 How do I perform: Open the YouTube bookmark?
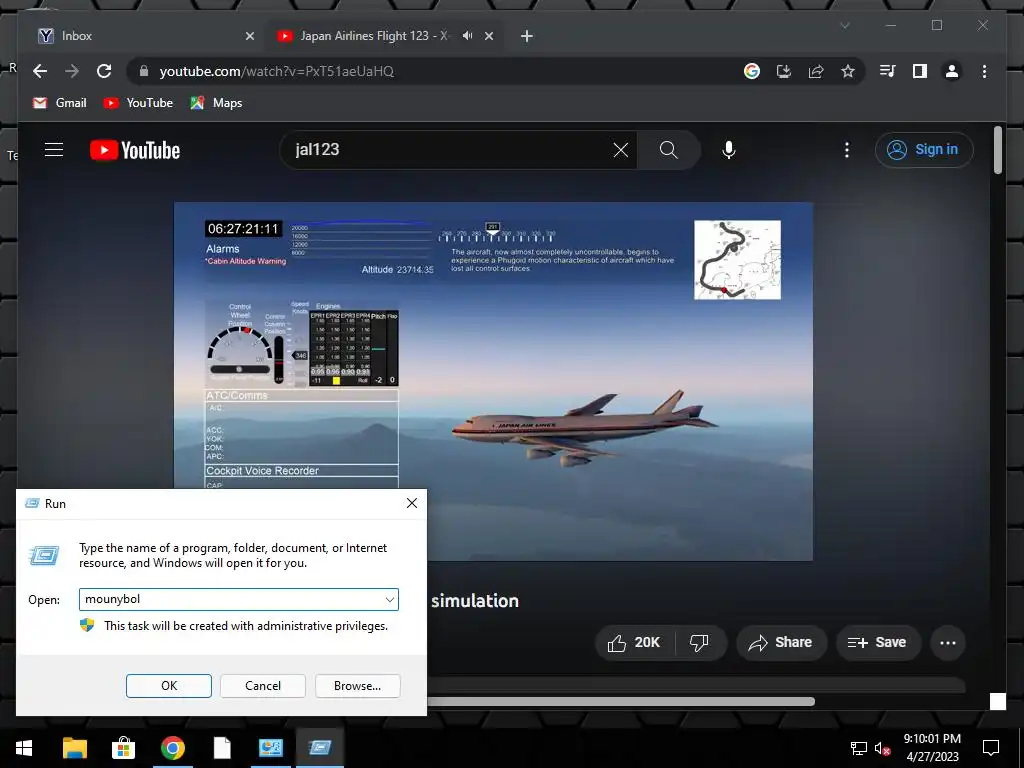[138, 103]
